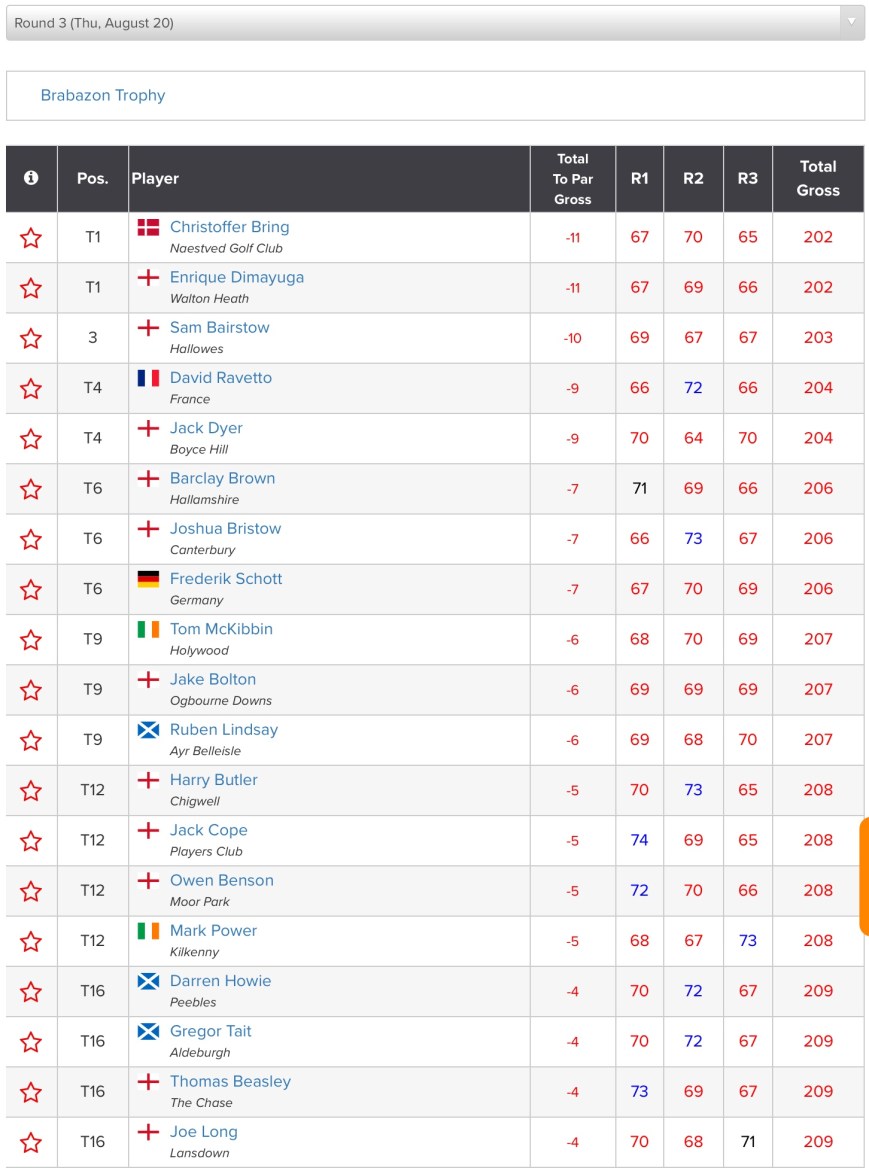Click the Total To Par Gross header

572,178
